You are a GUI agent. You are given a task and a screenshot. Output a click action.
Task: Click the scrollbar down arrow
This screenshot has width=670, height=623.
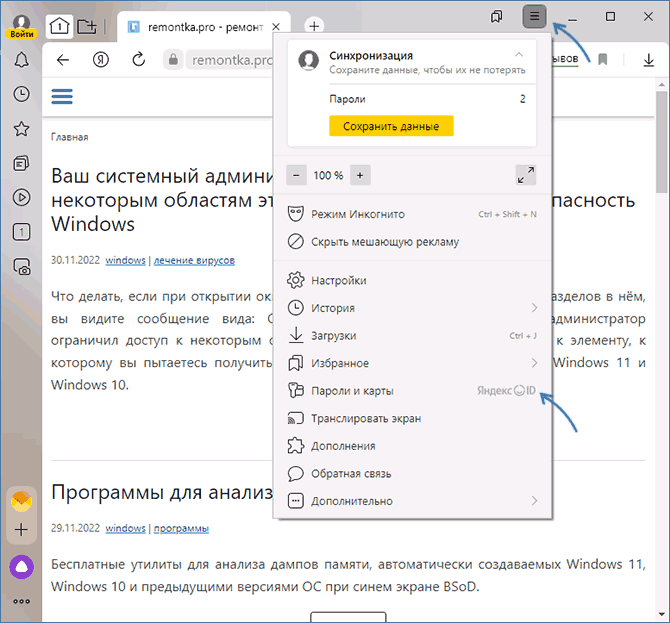coord(661,614)
